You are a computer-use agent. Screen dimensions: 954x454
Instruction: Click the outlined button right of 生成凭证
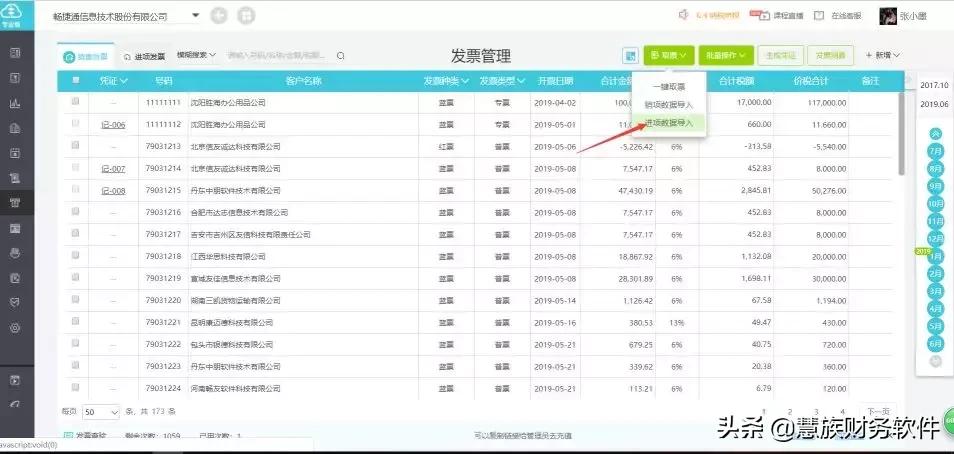(830, 55)
